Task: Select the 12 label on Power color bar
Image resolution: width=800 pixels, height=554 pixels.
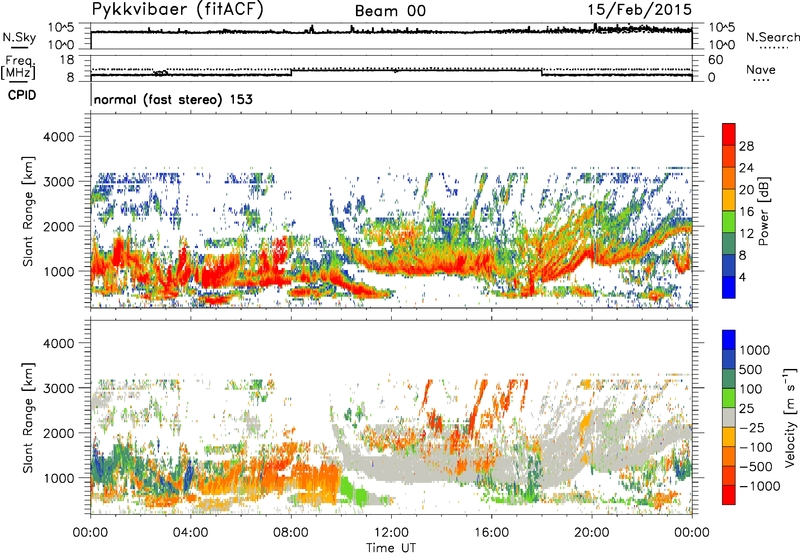Action: coord(746,234)
